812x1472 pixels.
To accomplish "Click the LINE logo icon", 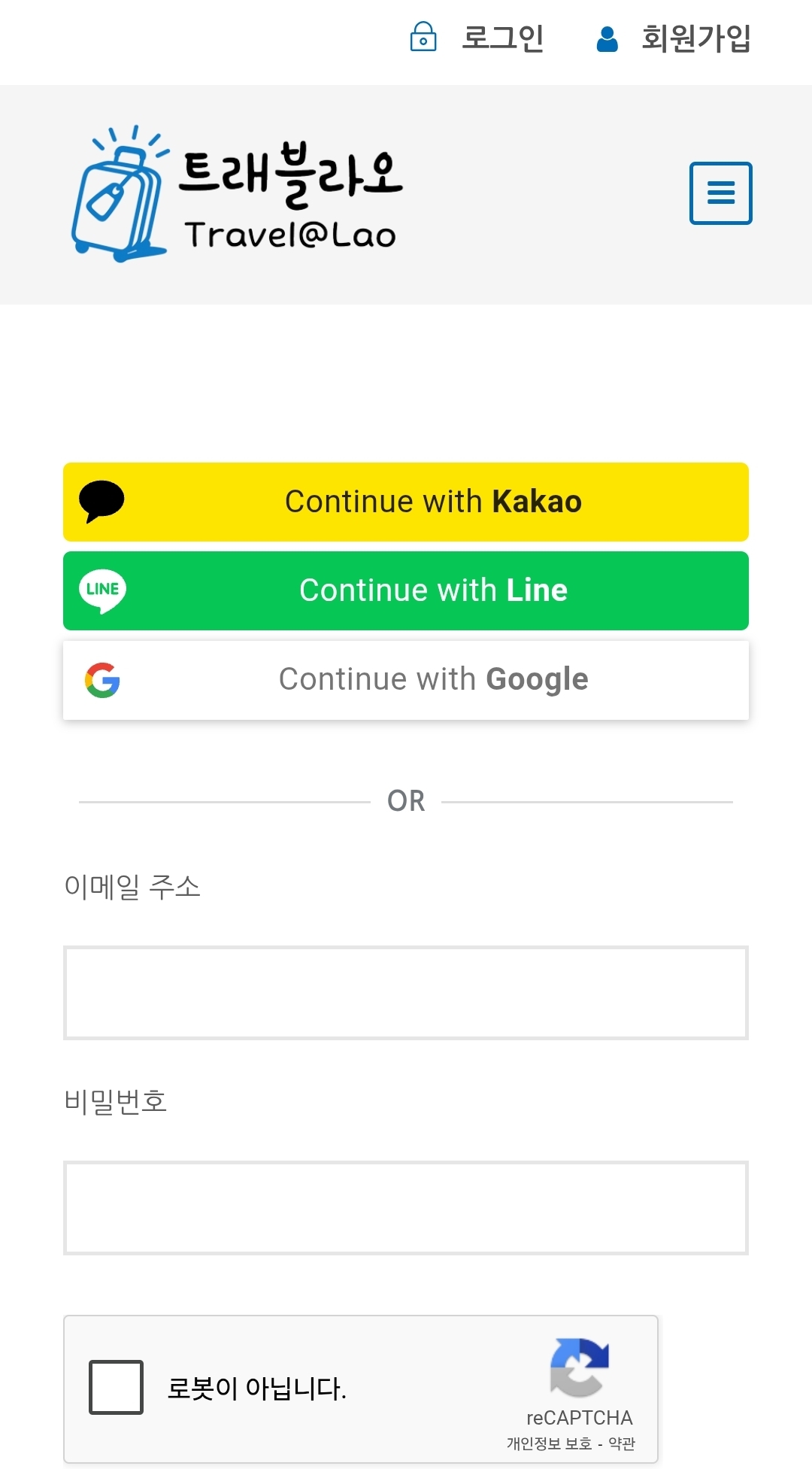I will pos(102,590).
